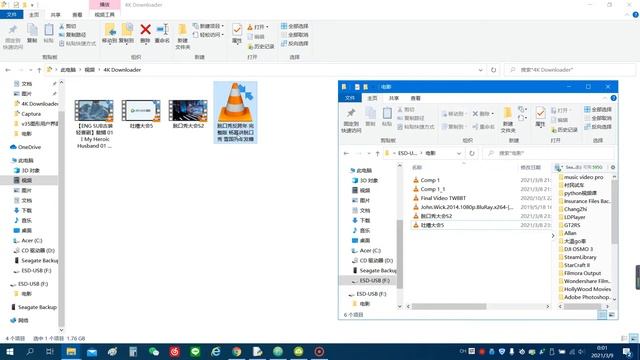Click blue Help icon in 电影 window
640x360 pixels.
pyautogui.click(x=613, y=98)
